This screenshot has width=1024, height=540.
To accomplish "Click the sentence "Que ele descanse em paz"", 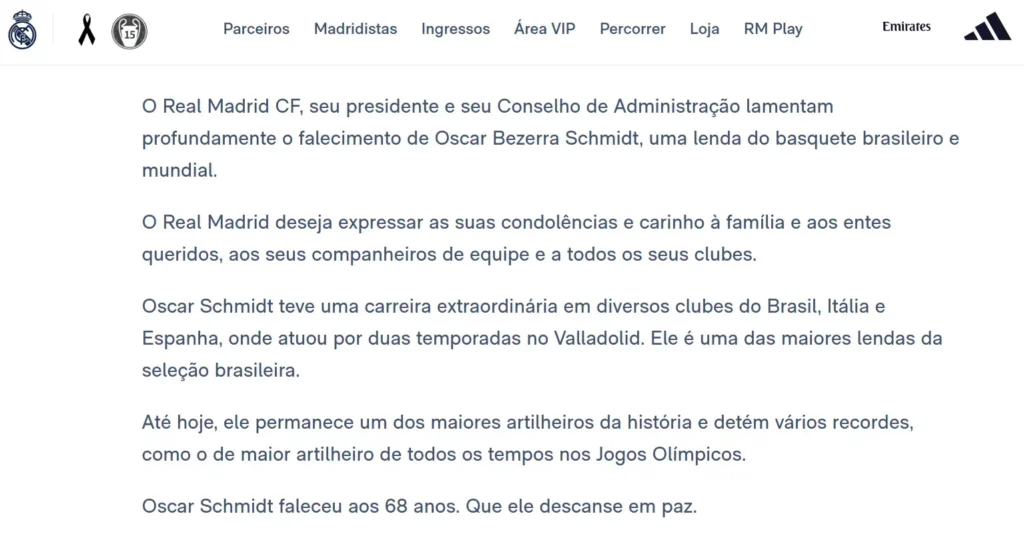I will click(x=581, y=506).
